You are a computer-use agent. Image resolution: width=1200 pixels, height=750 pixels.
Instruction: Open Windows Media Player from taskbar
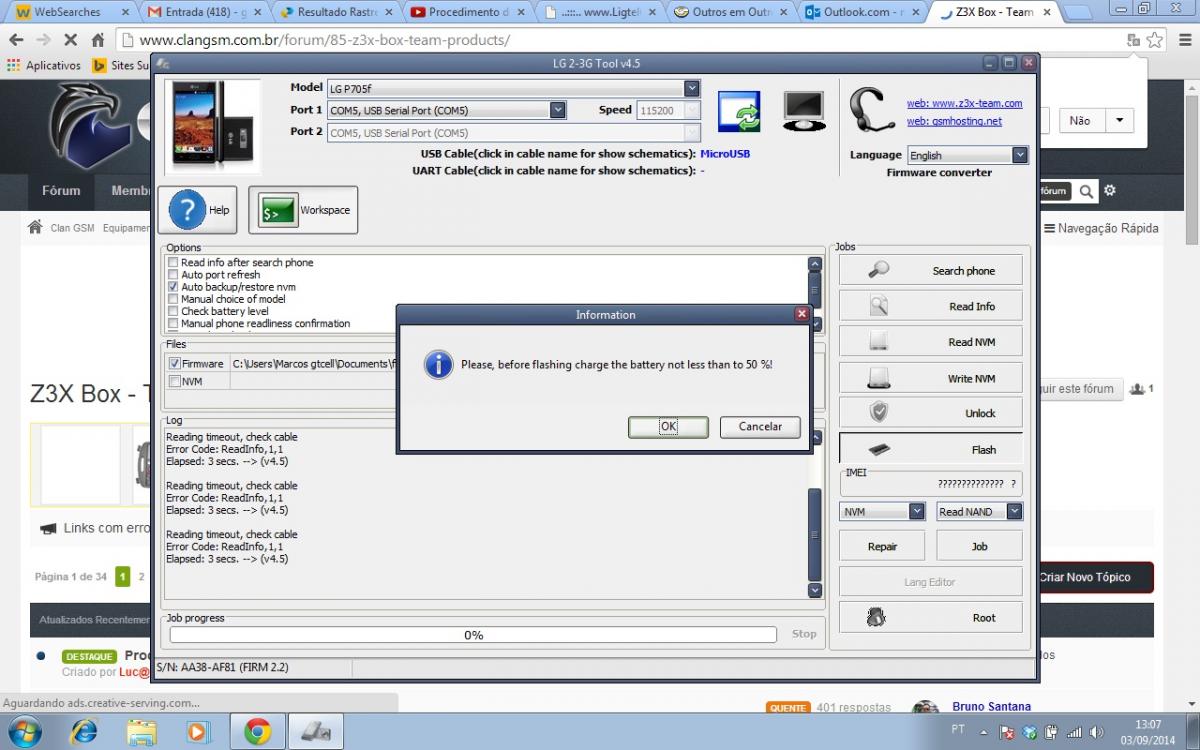click(x=198, y=732)
